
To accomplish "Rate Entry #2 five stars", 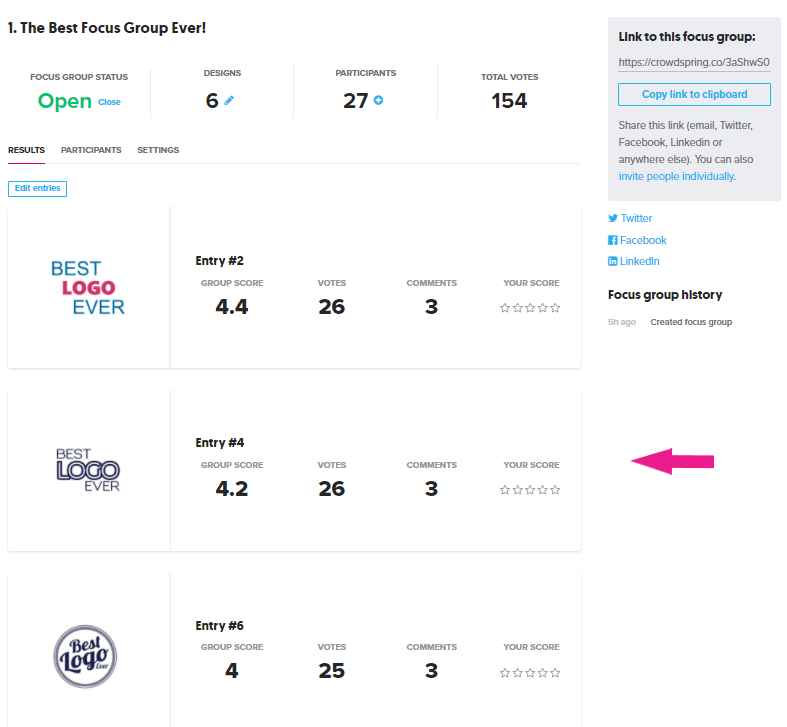I will click(x=556, y=308).
